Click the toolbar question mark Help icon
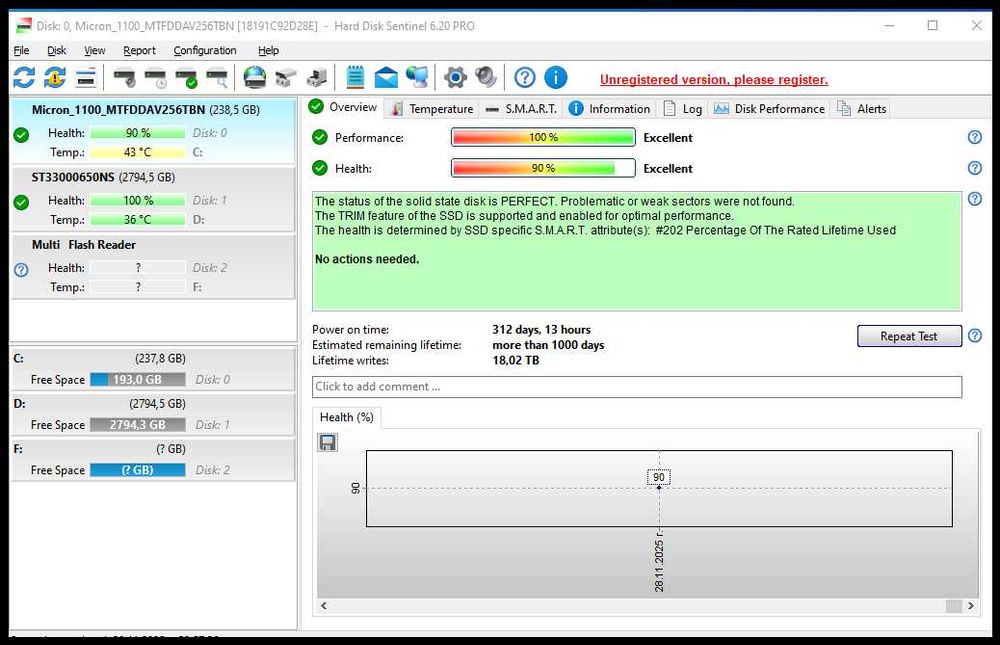 click(524, 78)
